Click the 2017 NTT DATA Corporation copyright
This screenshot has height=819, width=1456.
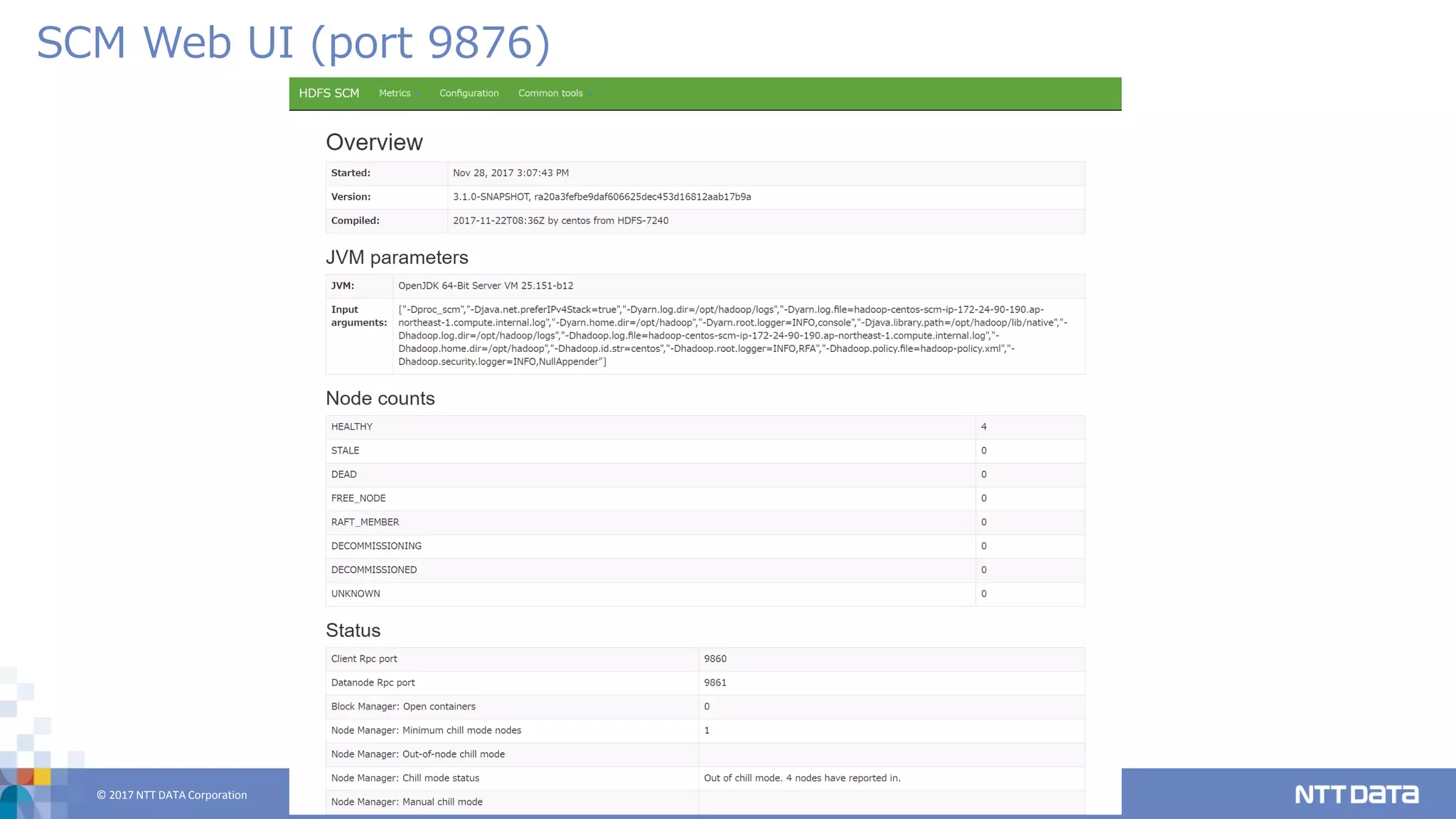coord(171,795)
